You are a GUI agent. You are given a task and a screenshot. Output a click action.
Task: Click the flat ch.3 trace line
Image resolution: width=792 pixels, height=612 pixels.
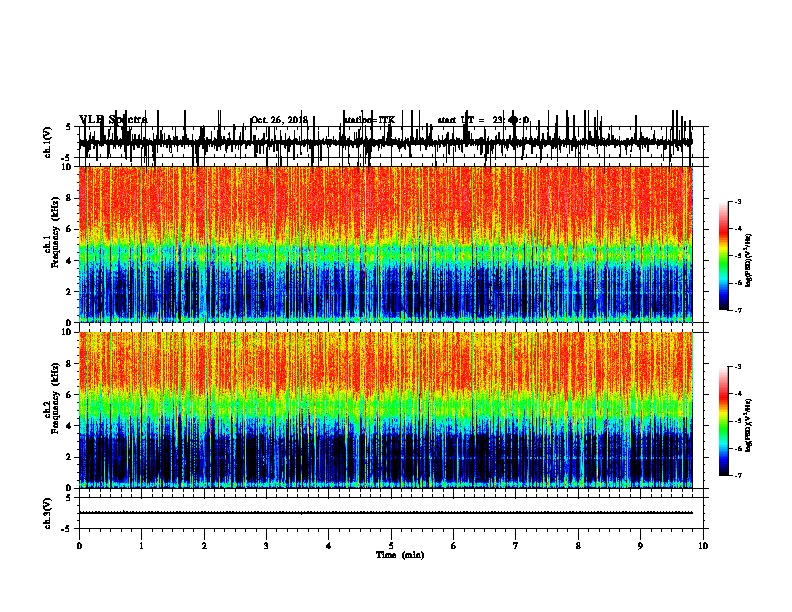tap(385, 513)
